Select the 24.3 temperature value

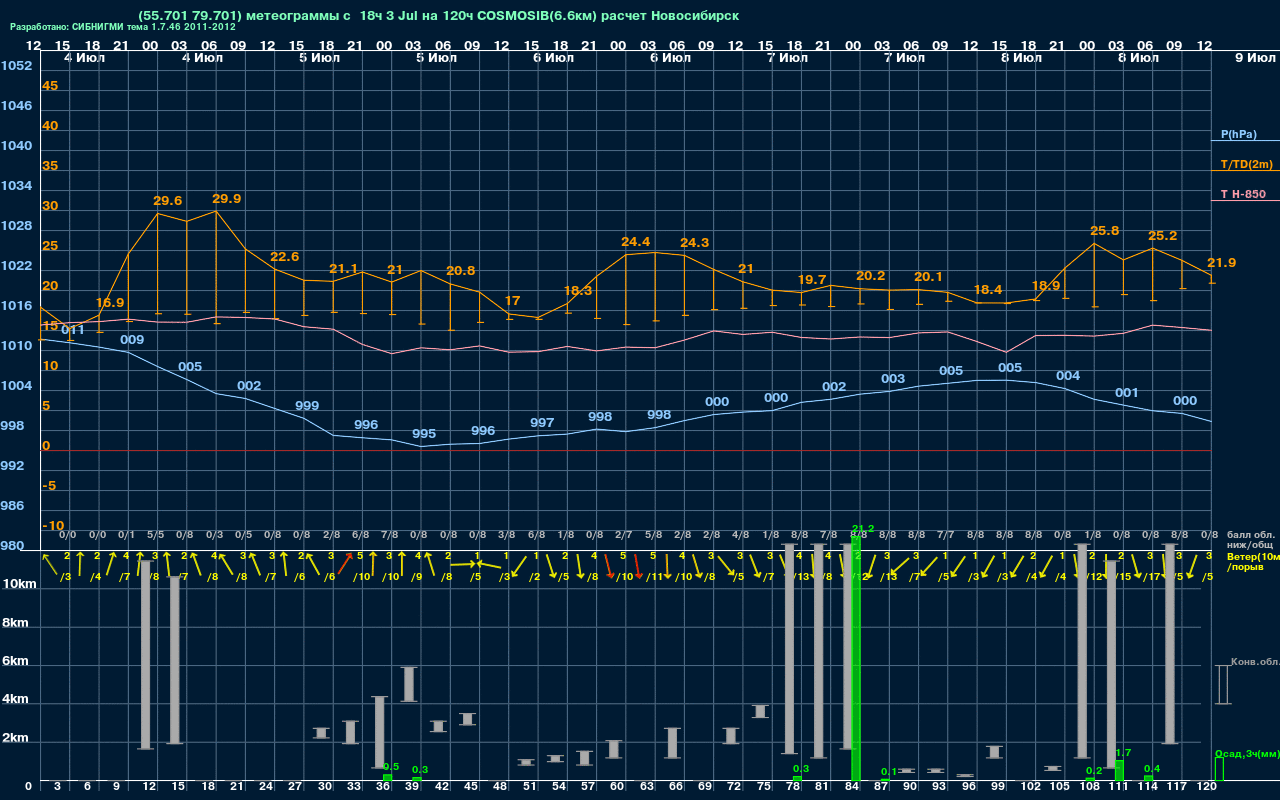(695, 243)
